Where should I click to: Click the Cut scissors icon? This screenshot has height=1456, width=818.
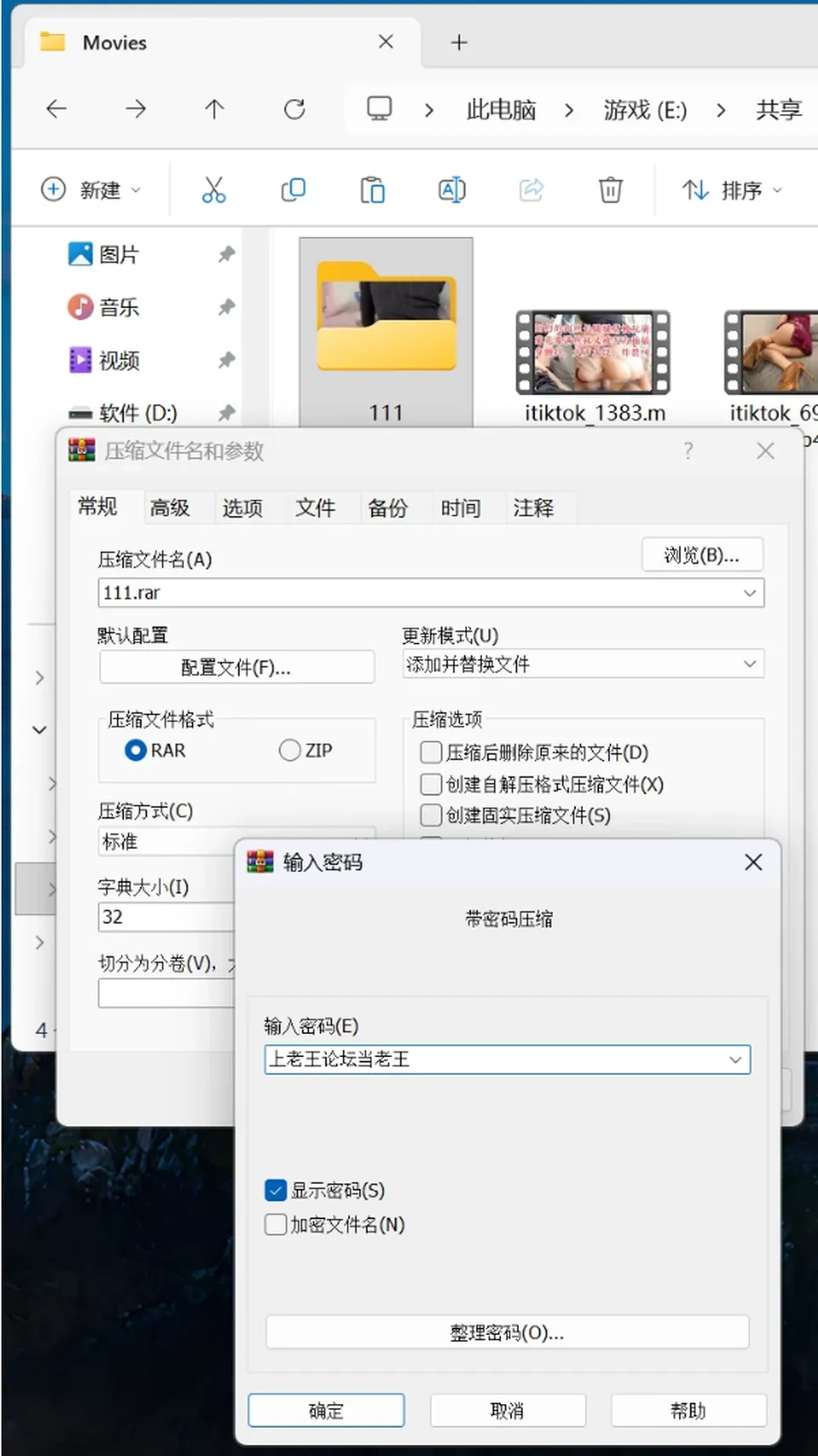[x=214, y=189]
